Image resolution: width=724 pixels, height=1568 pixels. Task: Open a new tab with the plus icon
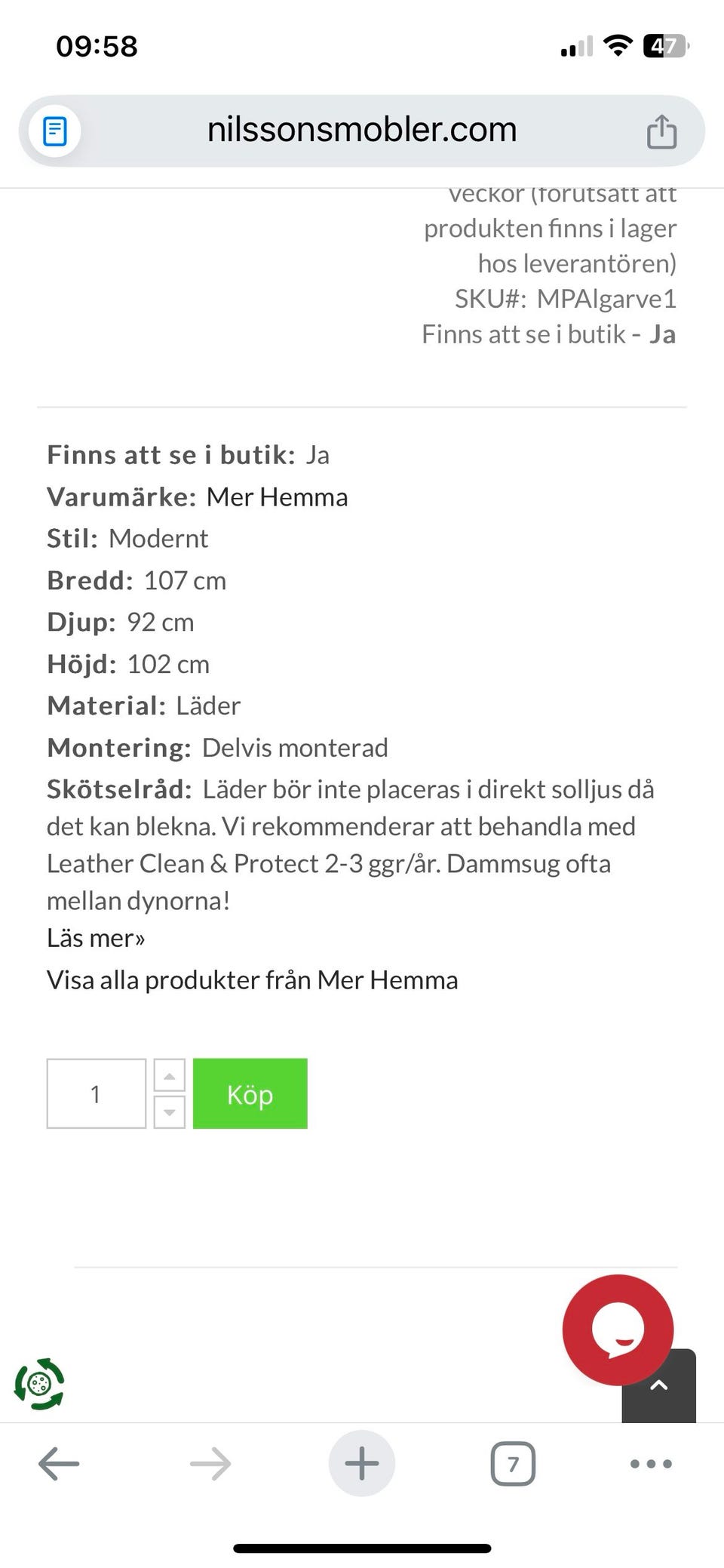click(x=361, y=1462)
